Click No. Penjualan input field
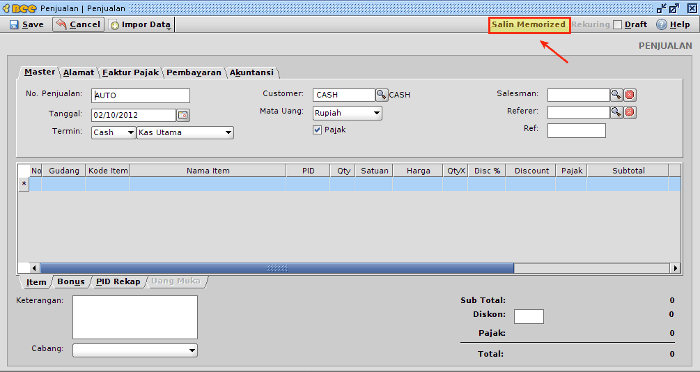 tap(140, 95)
